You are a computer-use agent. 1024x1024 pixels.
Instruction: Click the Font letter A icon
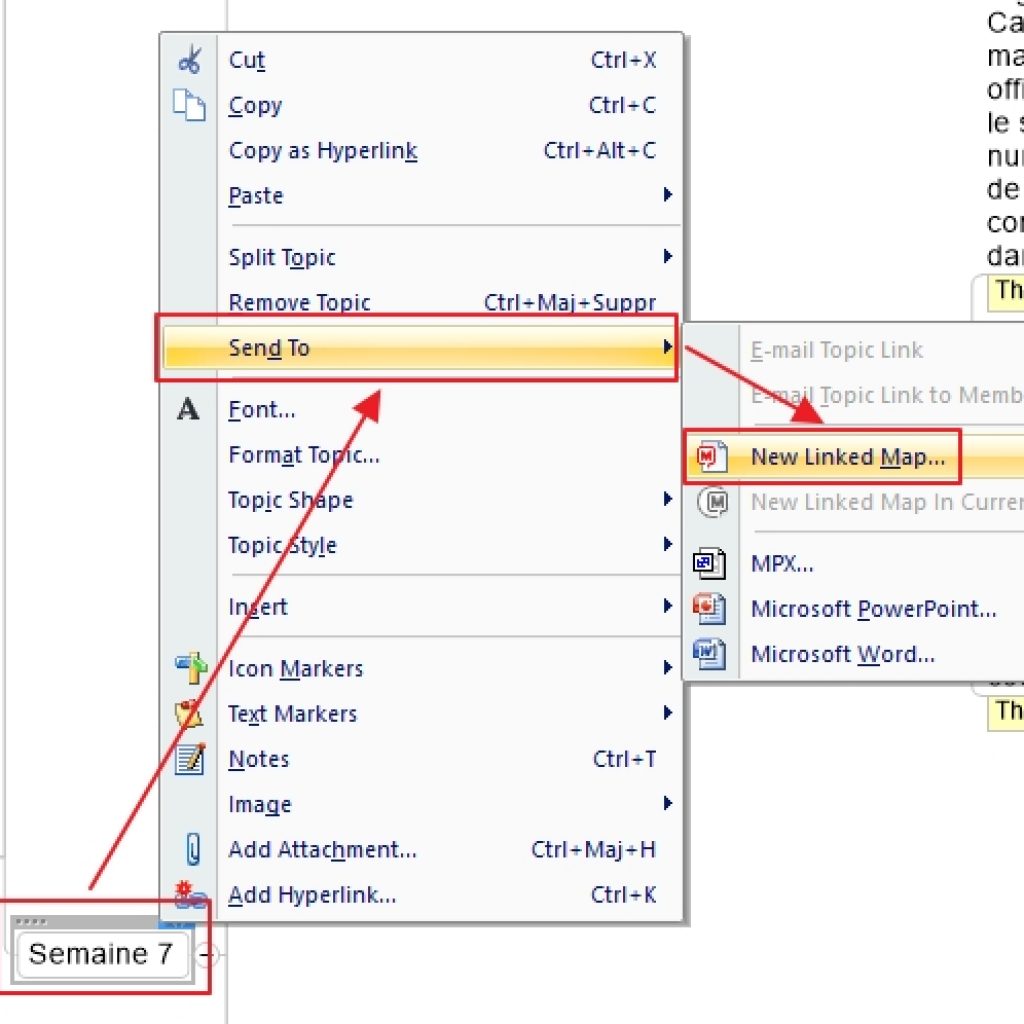[188, 409]
